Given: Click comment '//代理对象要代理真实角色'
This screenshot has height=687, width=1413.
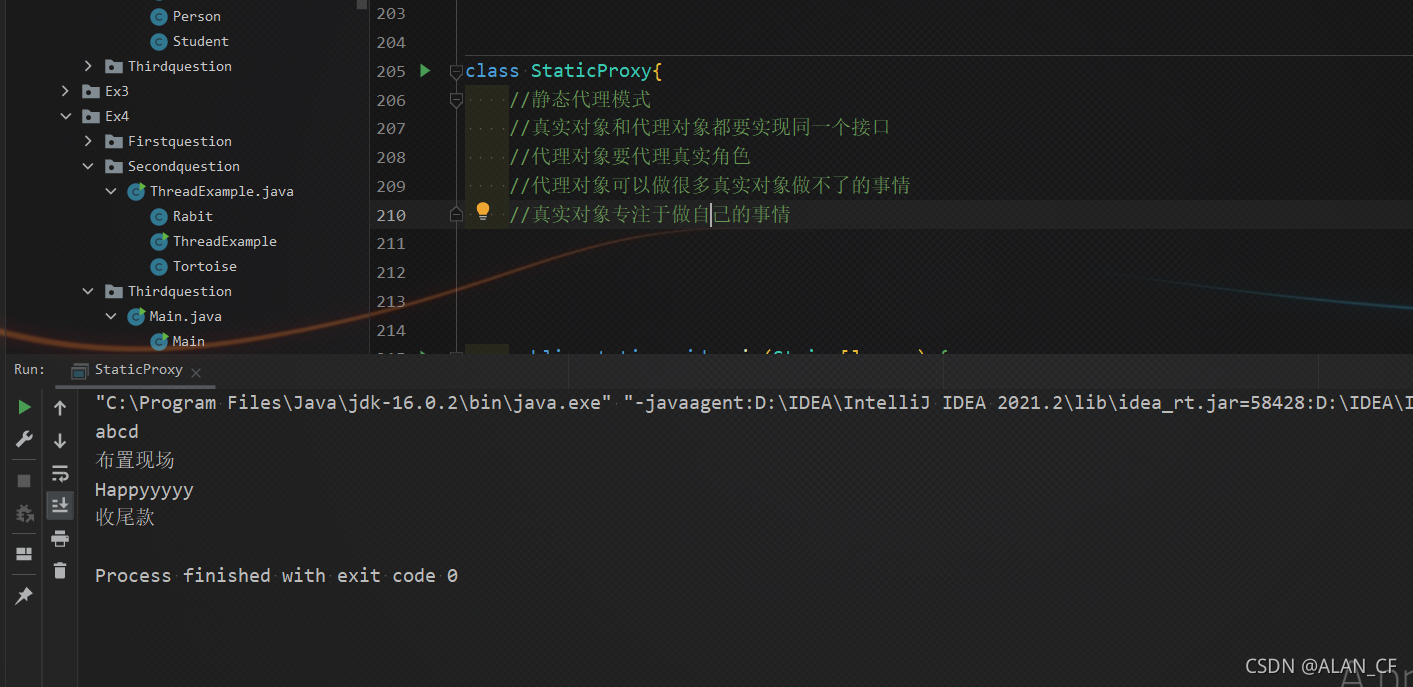Looking at the screenshot, I should click(x=630, y=157).
